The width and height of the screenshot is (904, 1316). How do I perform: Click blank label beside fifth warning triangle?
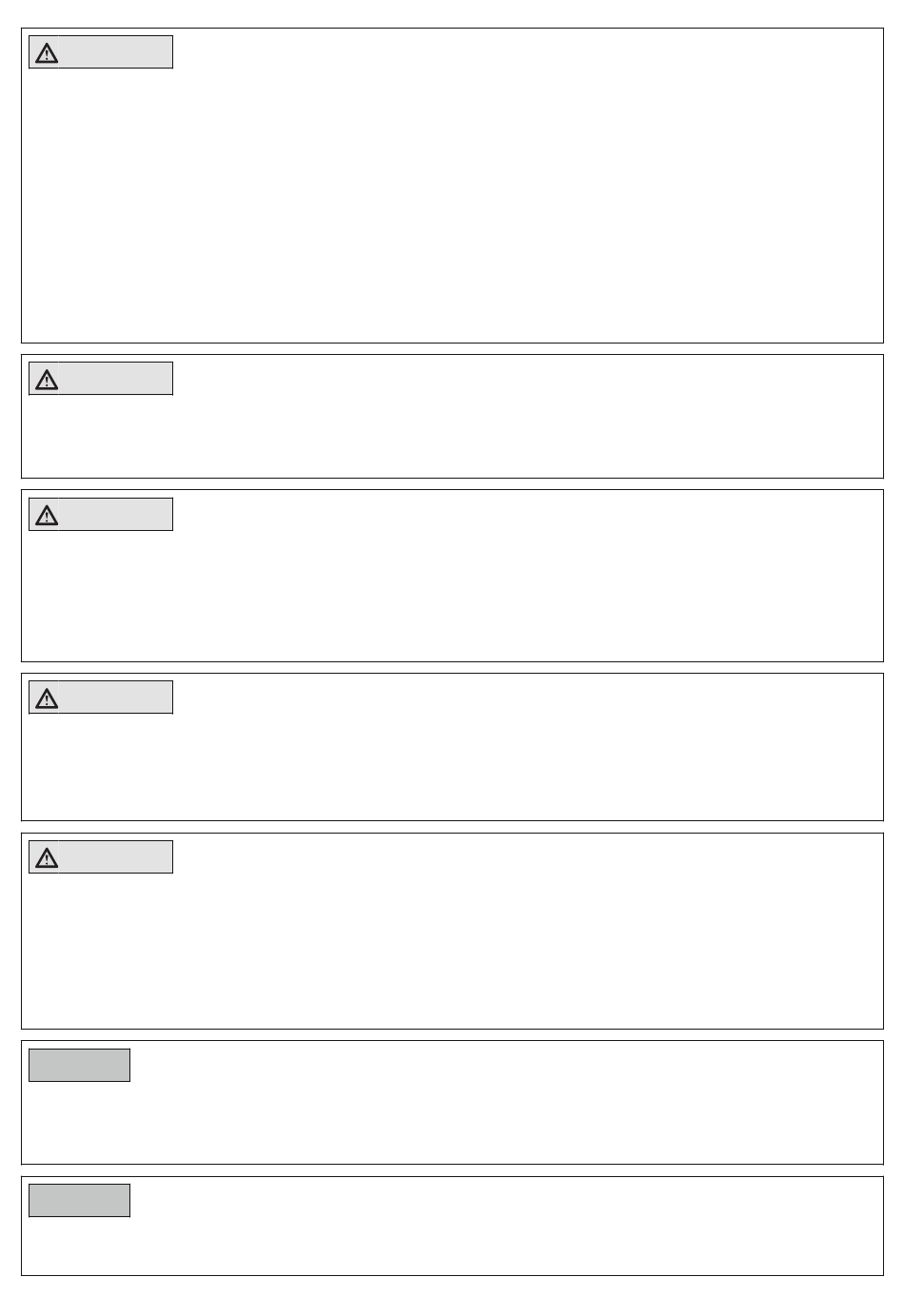[x=116, y=857]
